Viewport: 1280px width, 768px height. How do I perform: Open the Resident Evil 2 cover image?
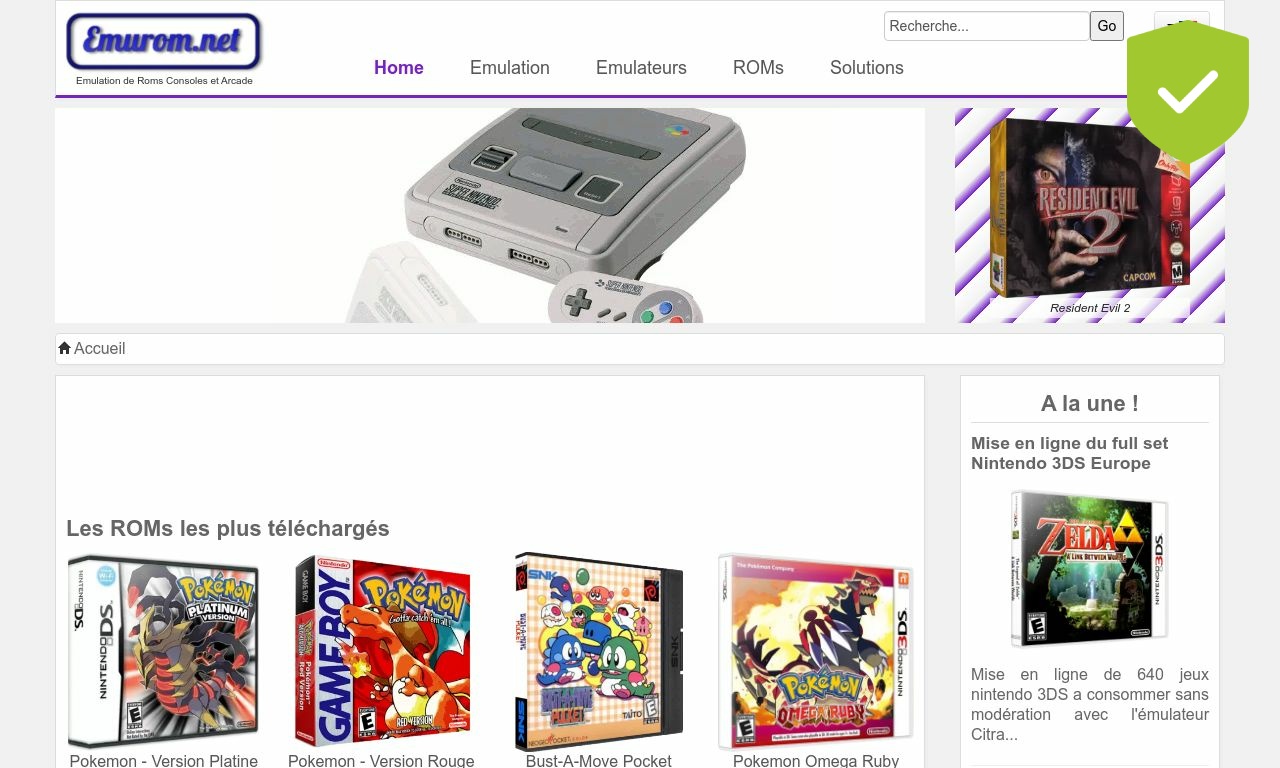[1090, 207]
